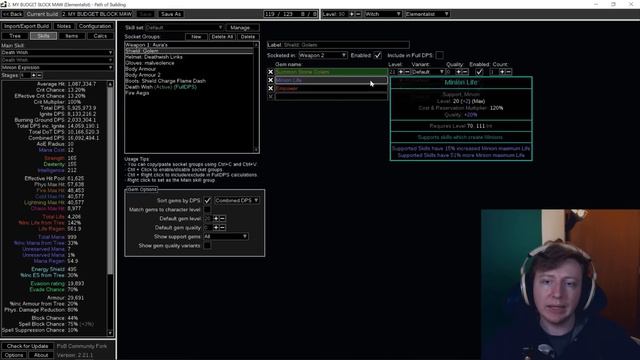
Task: Open the Main Skill Death Wish dropdown
Action: [57, 53]
